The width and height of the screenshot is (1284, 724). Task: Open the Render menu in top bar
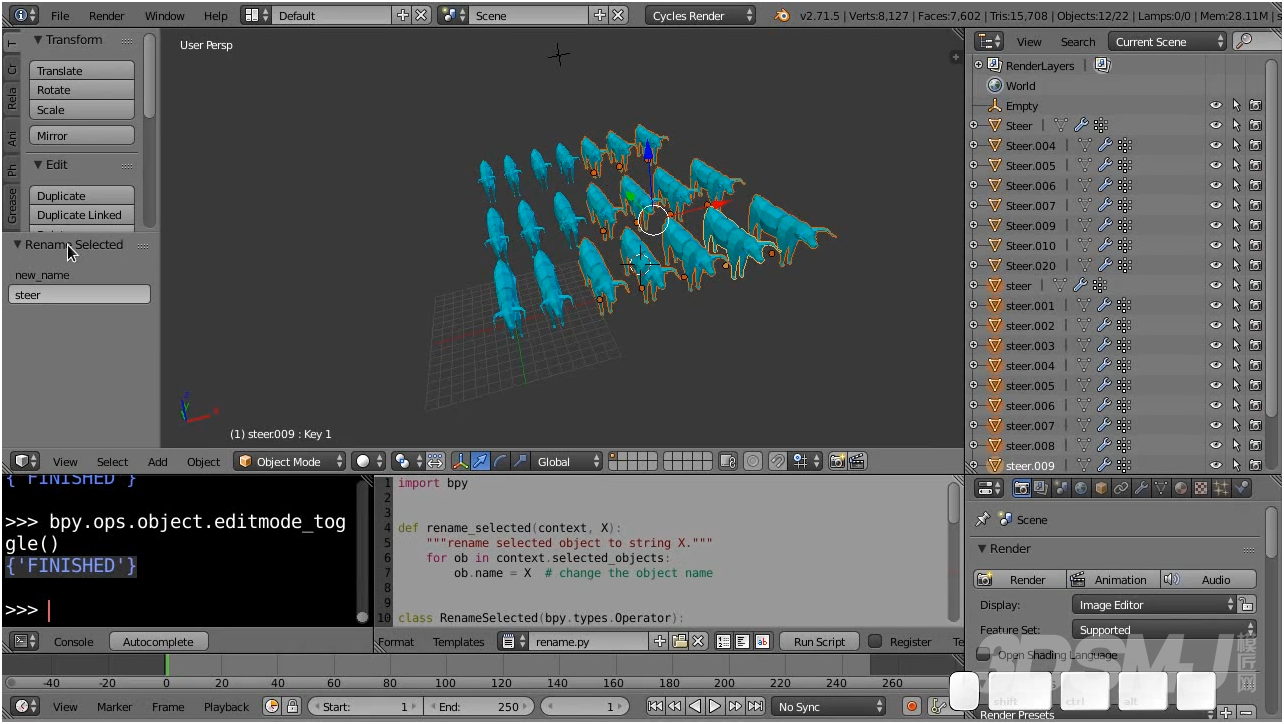click(x=107, y=15)
